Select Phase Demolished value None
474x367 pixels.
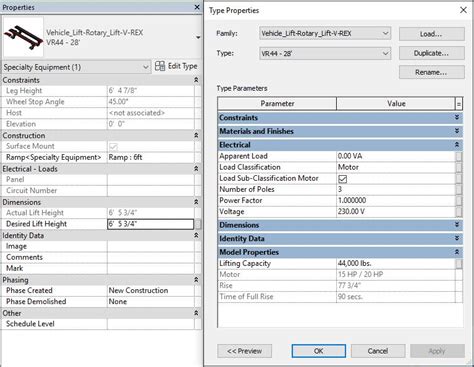[151, 302]
